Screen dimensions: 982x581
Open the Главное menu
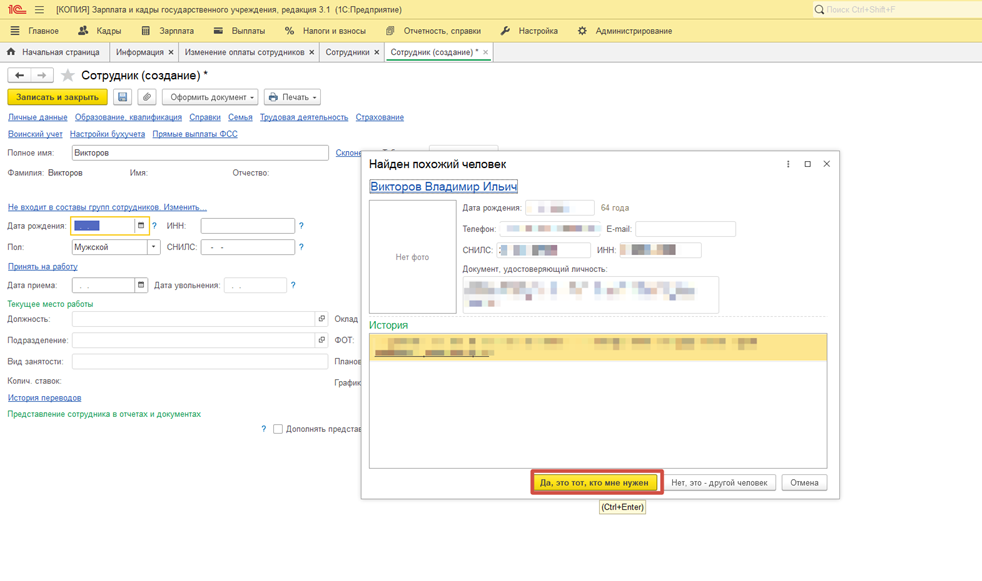point(35,31)
